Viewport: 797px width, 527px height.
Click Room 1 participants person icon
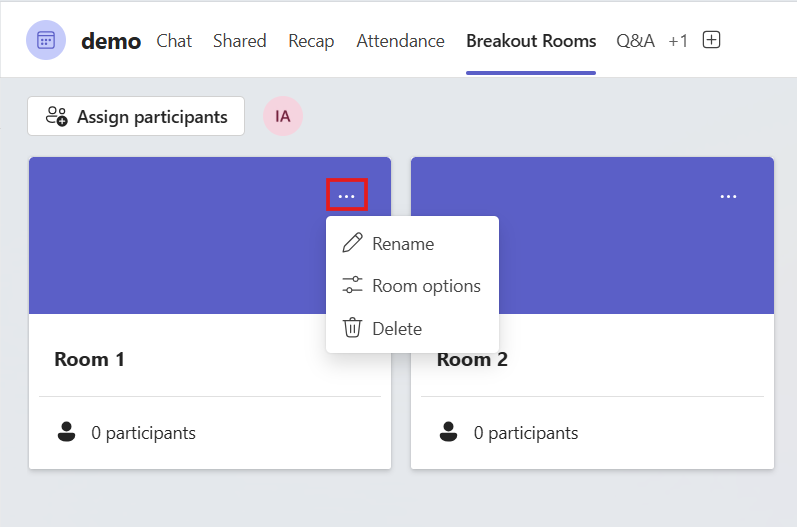pyautogui.click(x=66, y=432)
